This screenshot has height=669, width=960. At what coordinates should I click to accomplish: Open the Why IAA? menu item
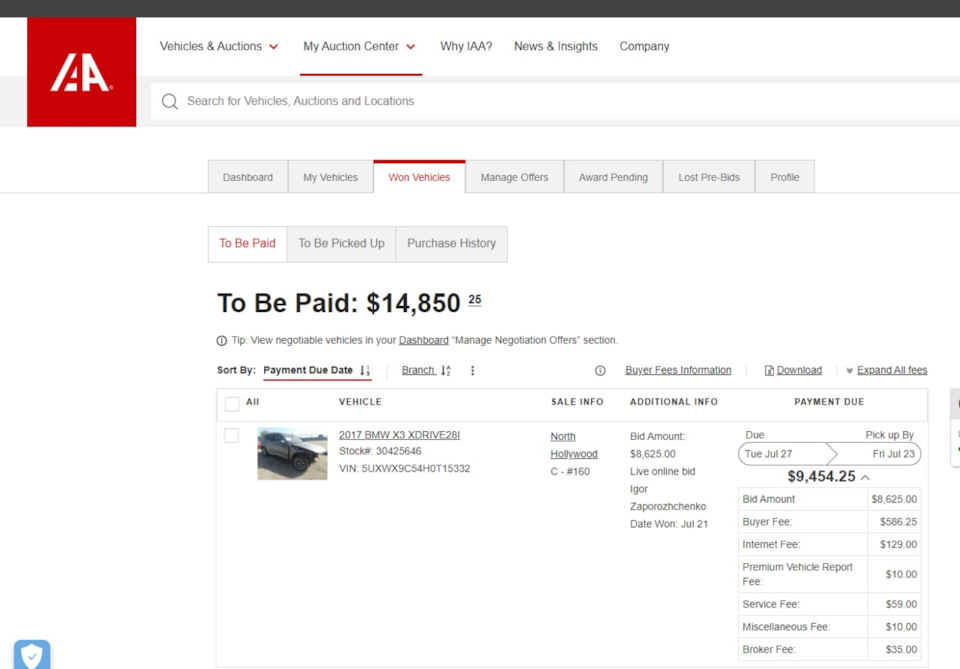pyautogui.click(x=466, y=47)
